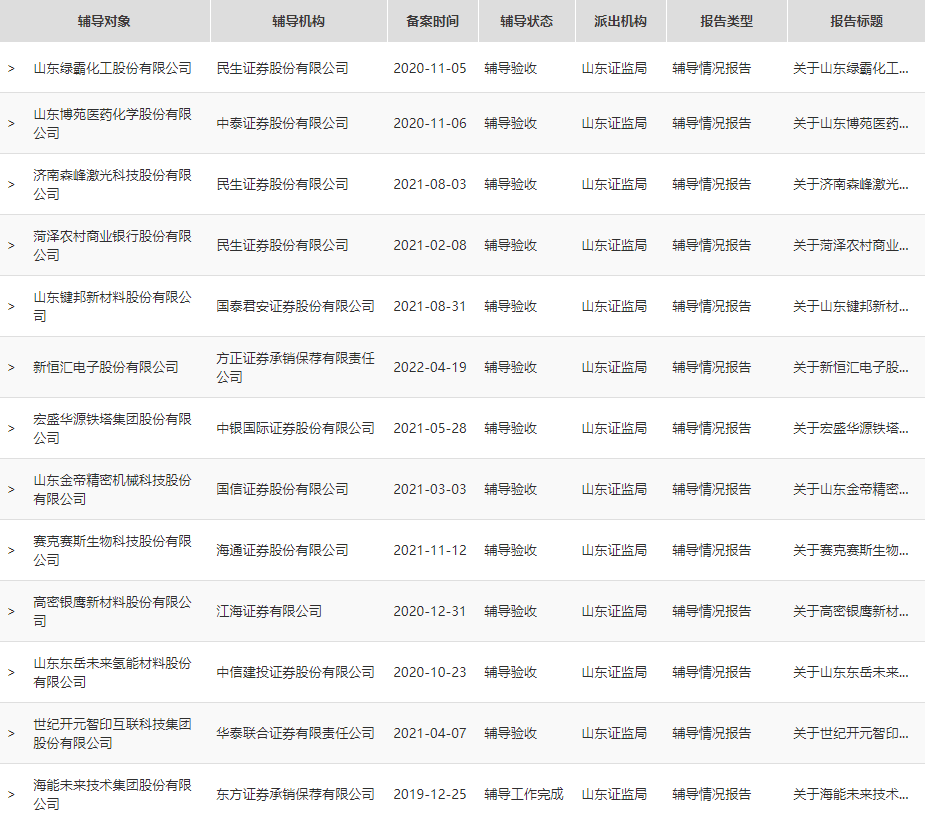
Task: Expand the 济南森峰激光科技股份有限公司 row
Action: click(11, 184)
